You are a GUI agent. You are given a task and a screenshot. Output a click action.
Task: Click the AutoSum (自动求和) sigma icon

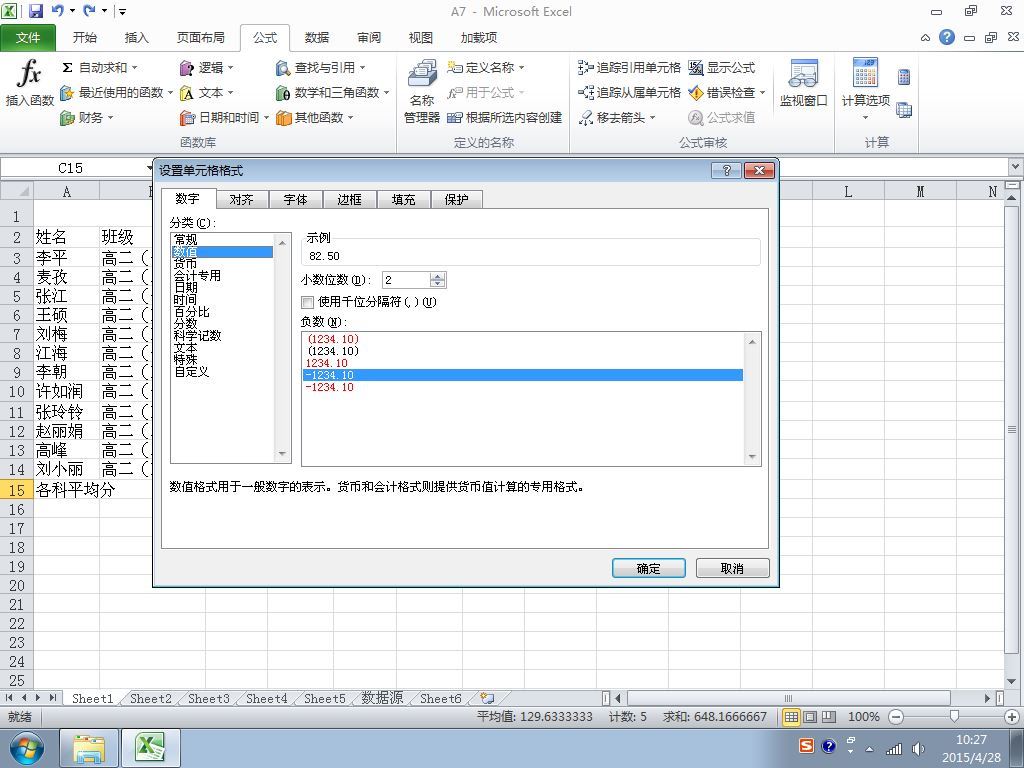pos(67,68)
